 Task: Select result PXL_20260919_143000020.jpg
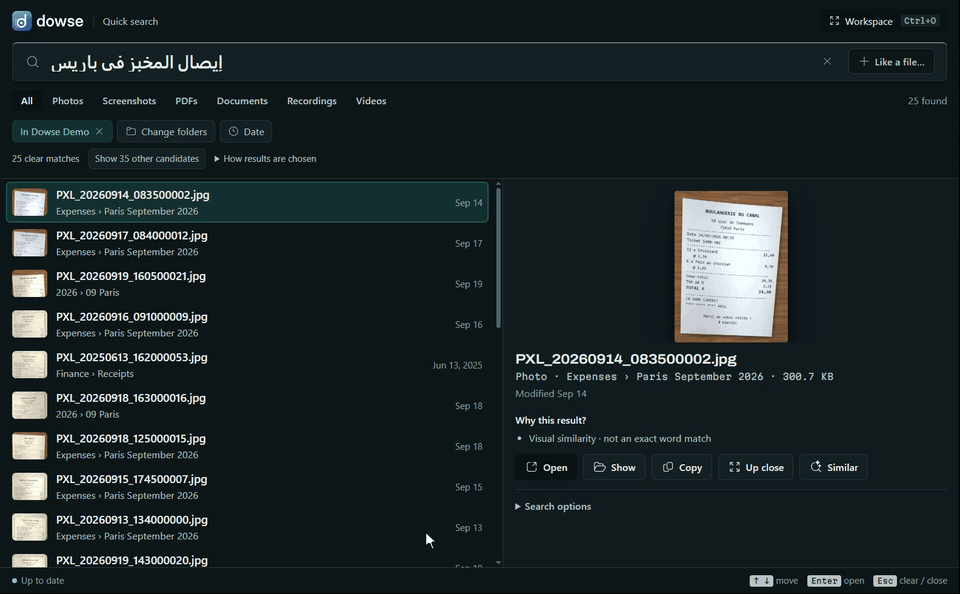click(x=247, y=560)
